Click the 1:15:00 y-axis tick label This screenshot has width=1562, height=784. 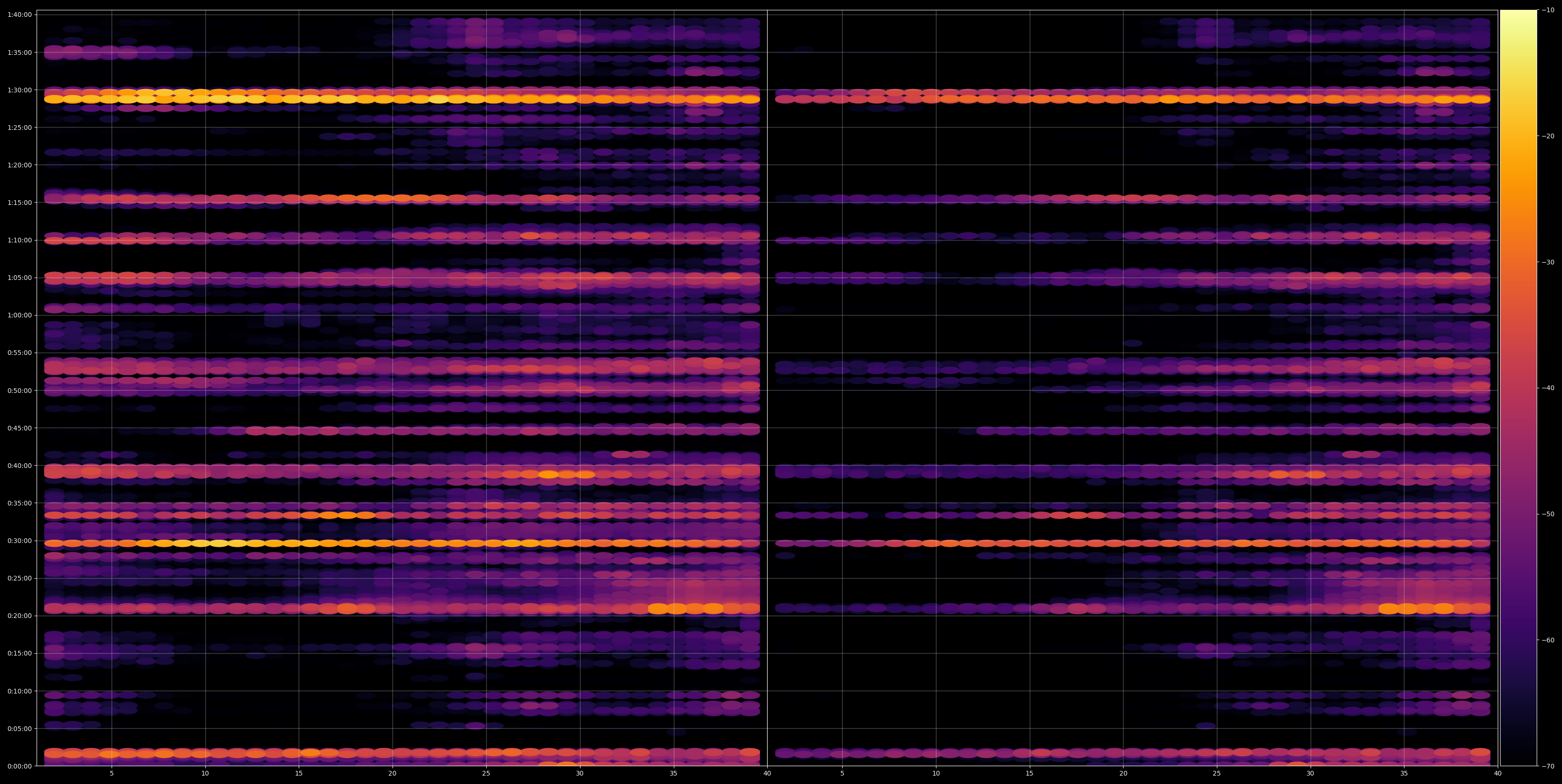point(19,203)
